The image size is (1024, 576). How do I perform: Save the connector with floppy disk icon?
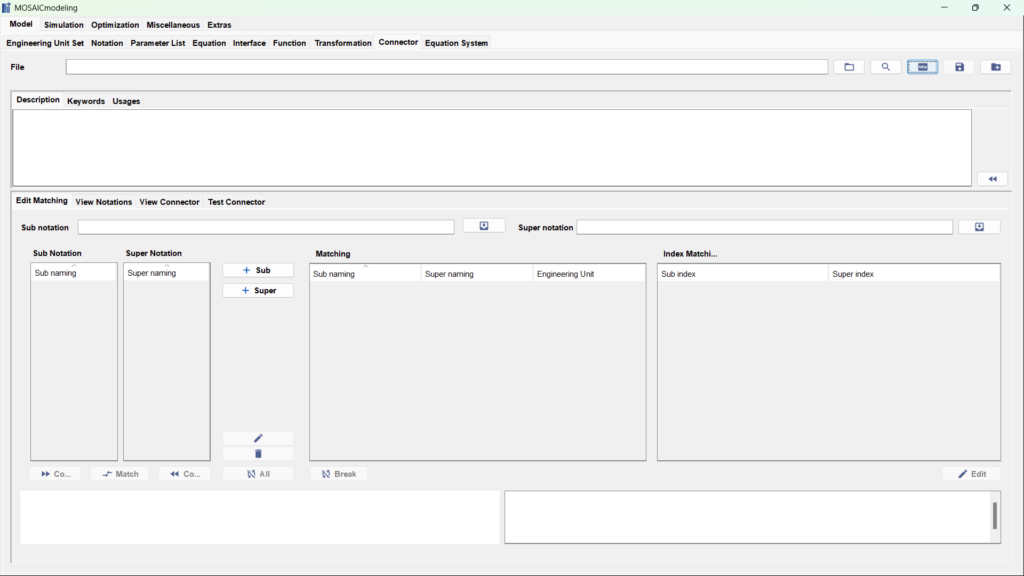click(x=959, y=67)
